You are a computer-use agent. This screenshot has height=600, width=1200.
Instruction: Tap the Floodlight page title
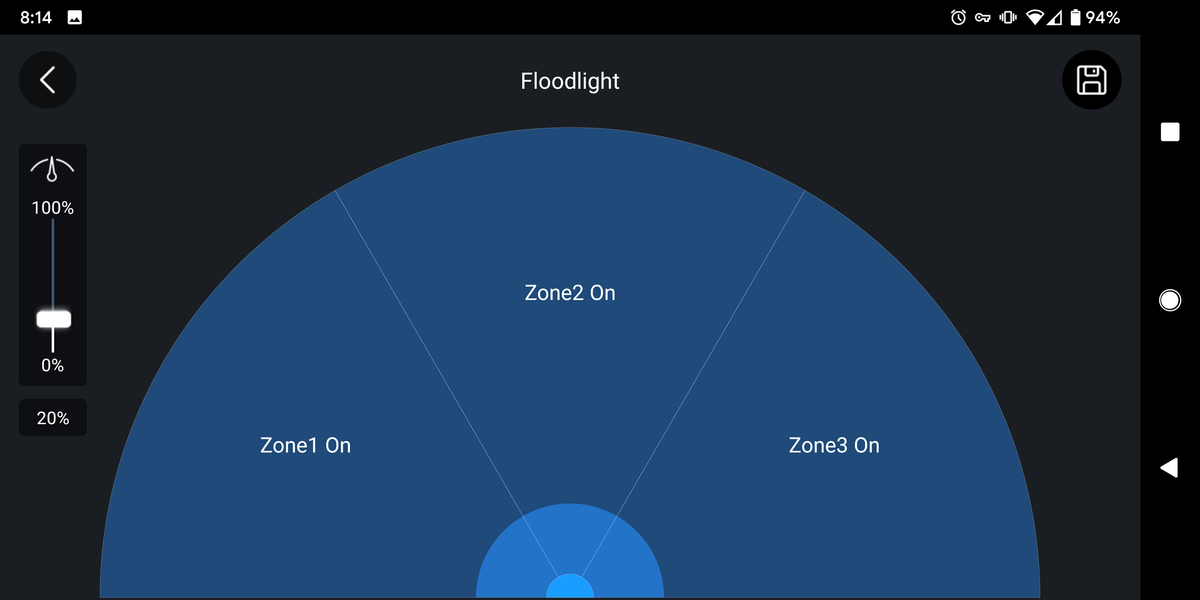(x=570, y=81)
